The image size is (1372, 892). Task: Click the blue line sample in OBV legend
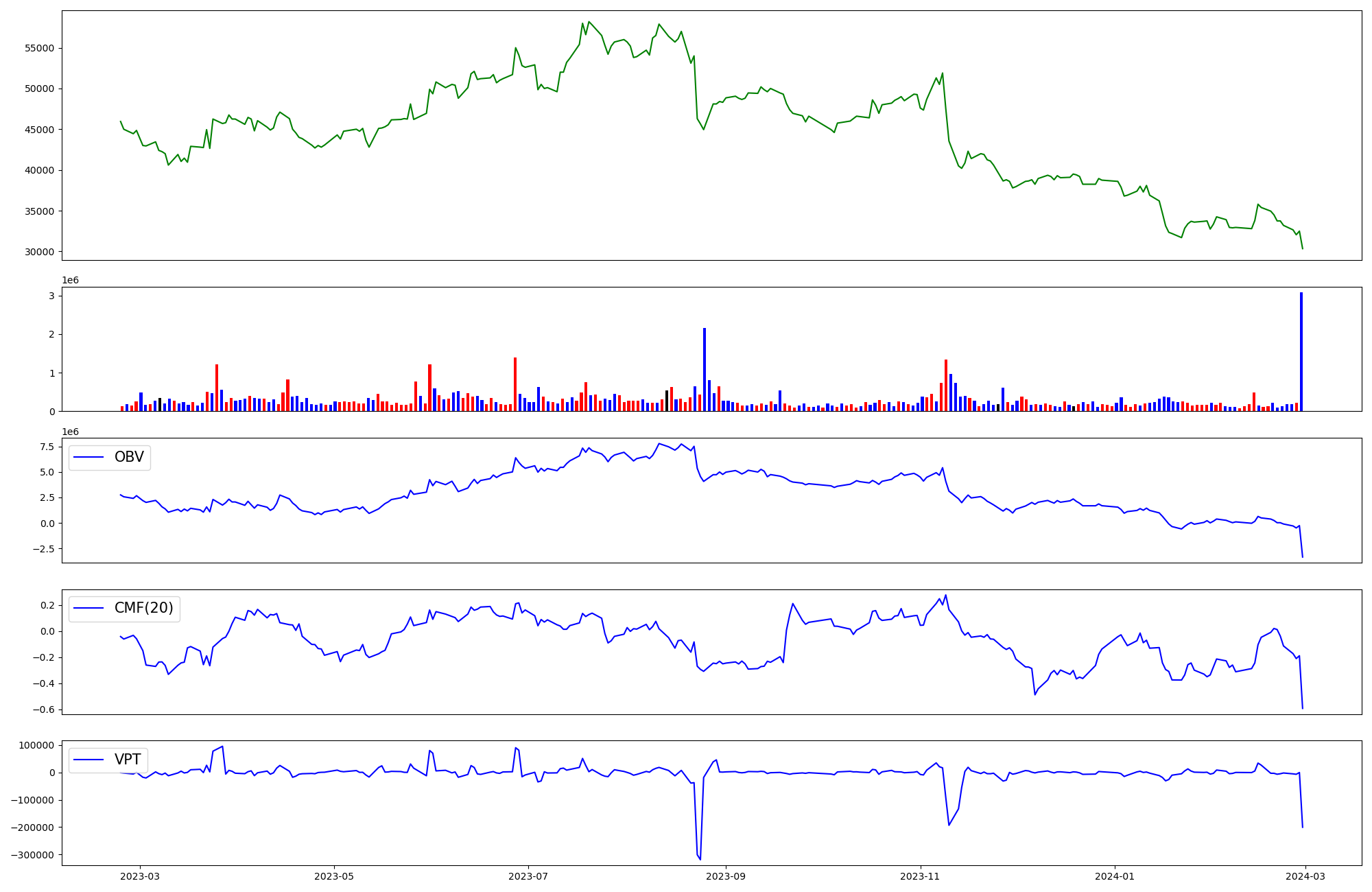point(88,458)
